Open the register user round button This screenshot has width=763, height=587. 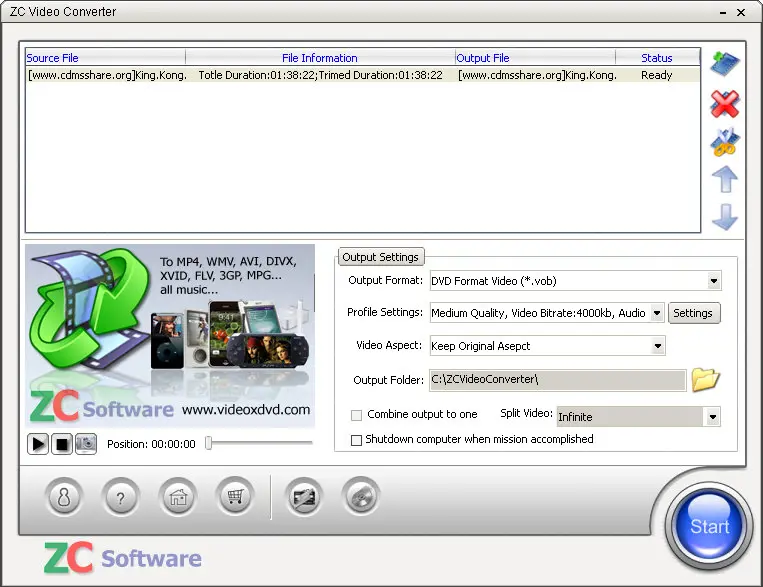point(64,497)
